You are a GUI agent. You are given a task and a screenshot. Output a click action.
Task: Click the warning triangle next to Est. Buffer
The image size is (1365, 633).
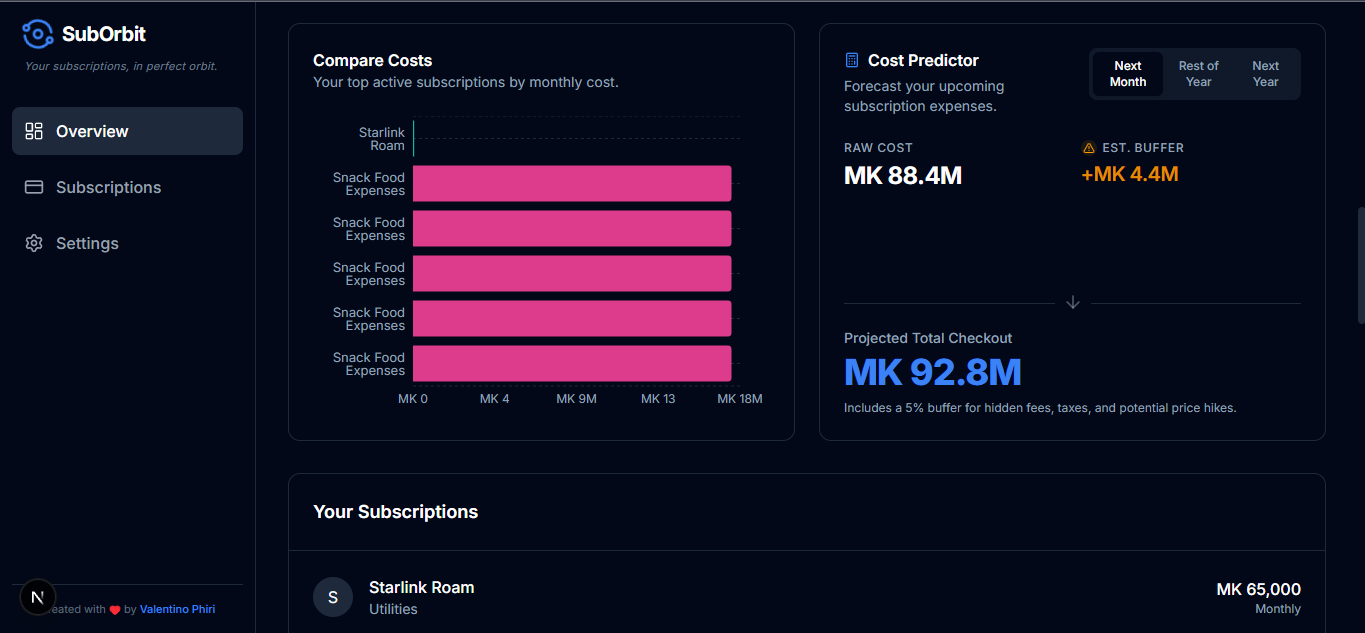(x=1089, y=148)
